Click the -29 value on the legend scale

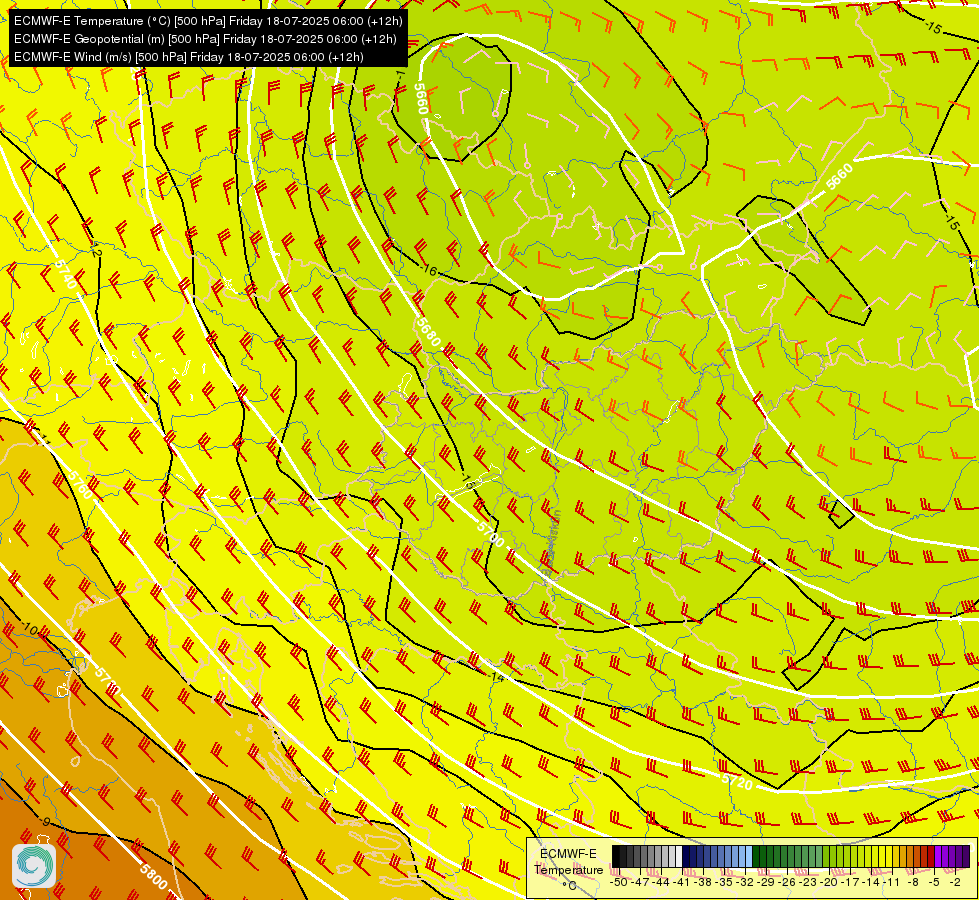767,882
